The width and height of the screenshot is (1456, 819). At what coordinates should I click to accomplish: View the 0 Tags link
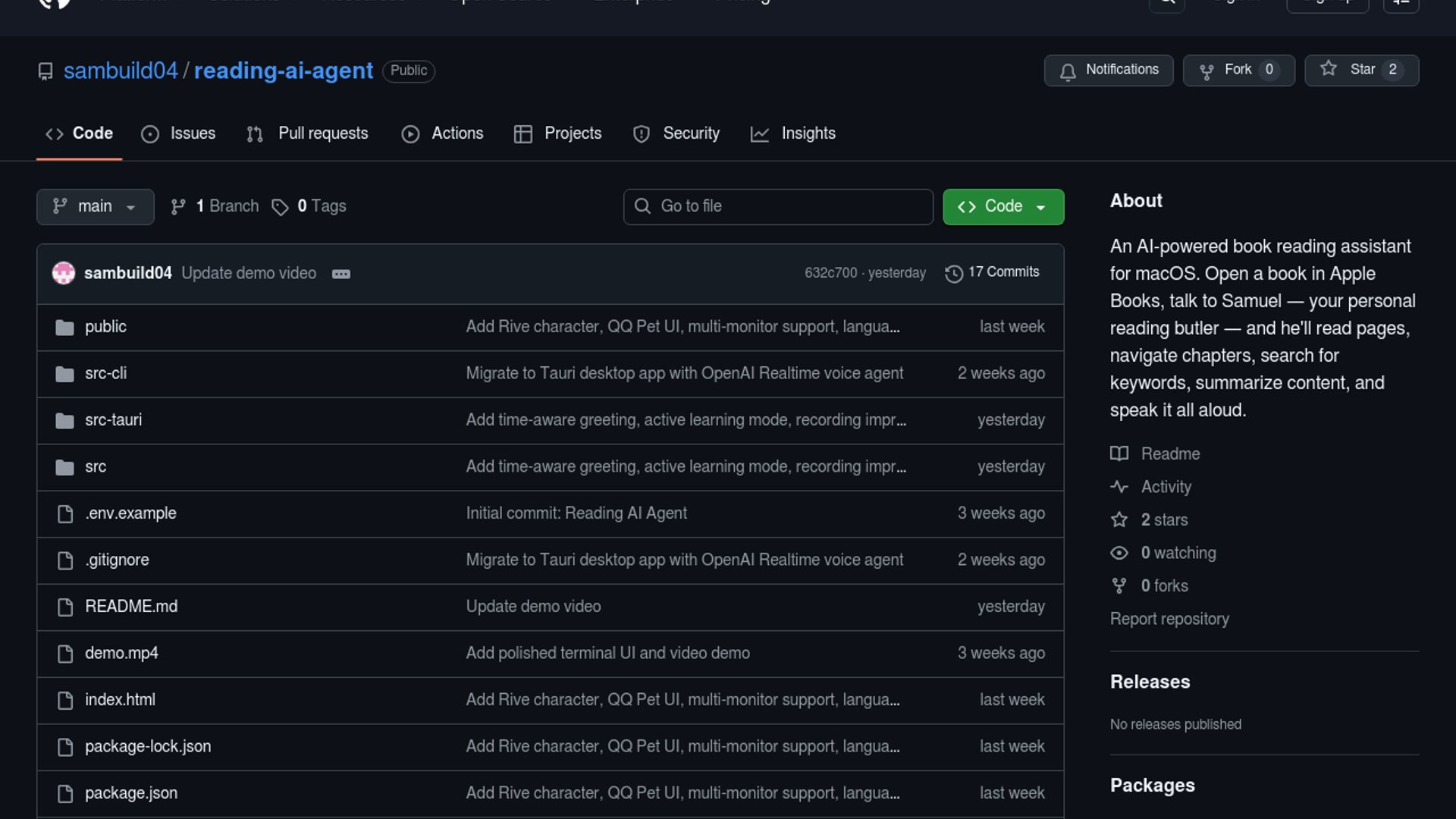coord(309,206)
